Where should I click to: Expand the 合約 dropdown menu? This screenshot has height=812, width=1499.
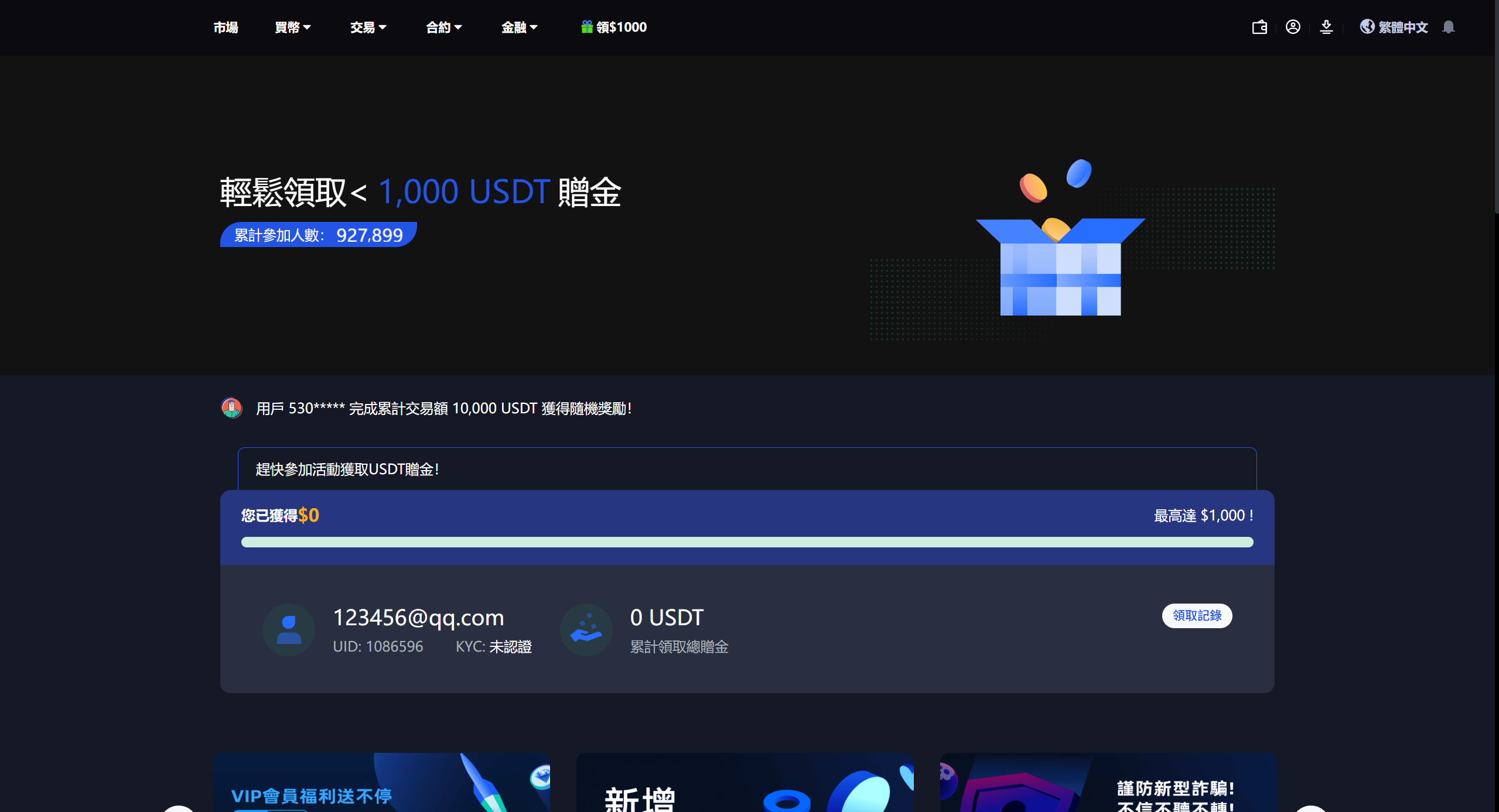tap(443, 28)
